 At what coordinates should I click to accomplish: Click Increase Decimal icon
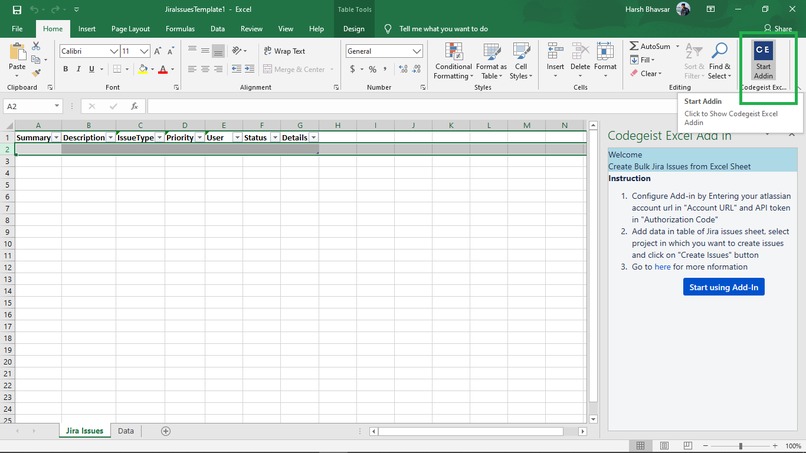point(403,69)
